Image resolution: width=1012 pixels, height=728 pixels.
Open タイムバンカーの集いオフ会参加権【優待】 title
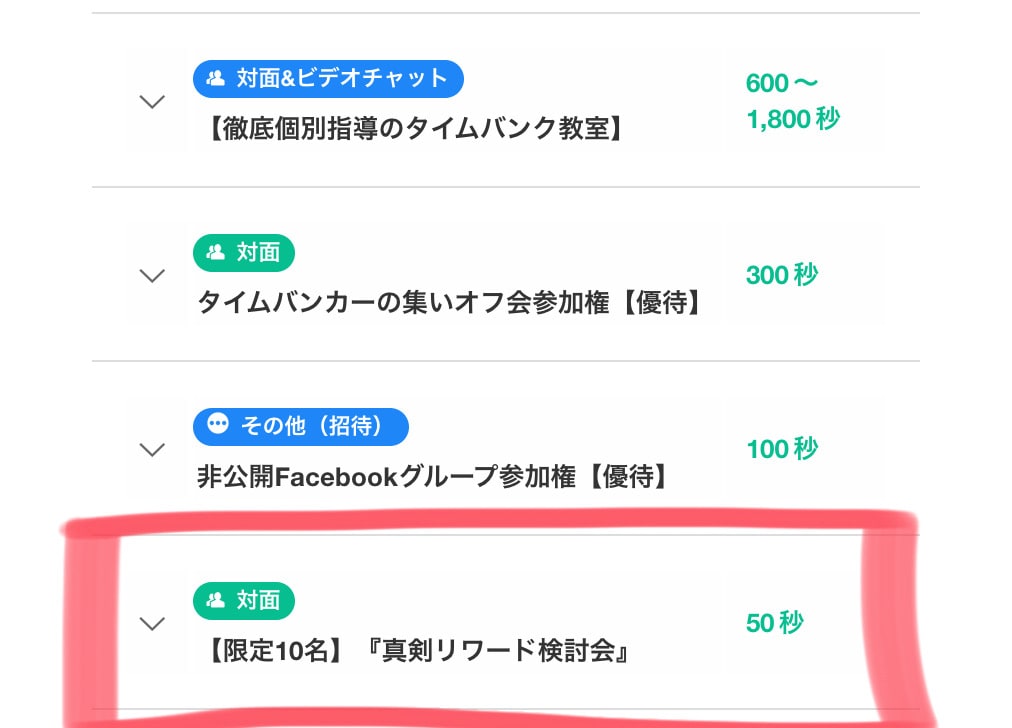(x=449, y=302)
